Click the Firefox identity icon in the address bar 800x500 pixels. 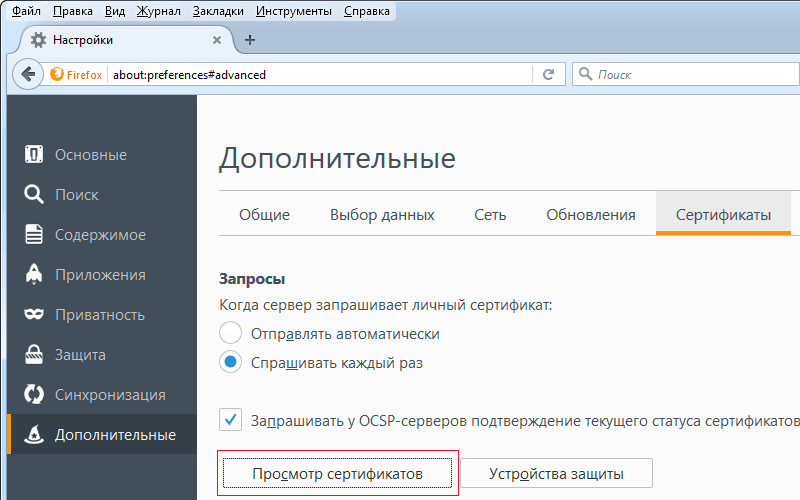click(x=57, y=74)
